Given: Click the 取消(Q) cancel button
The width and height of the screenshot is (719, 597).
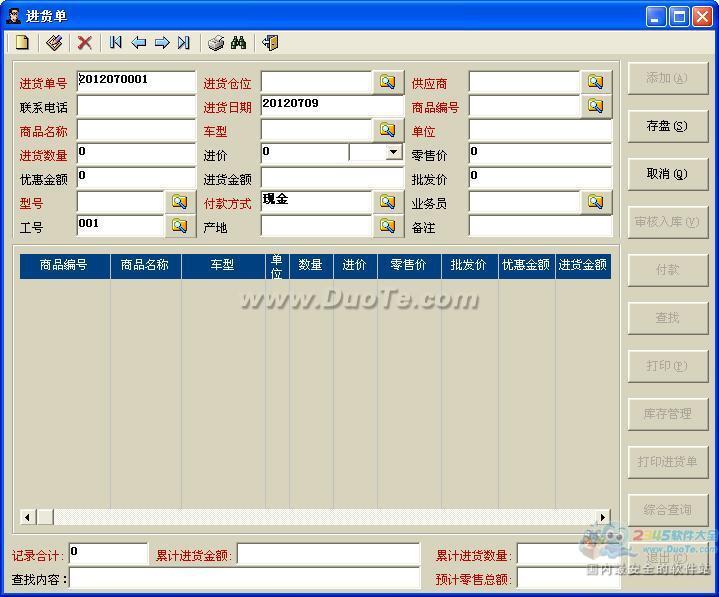Looking at the screenshot, I should (667, 174).
